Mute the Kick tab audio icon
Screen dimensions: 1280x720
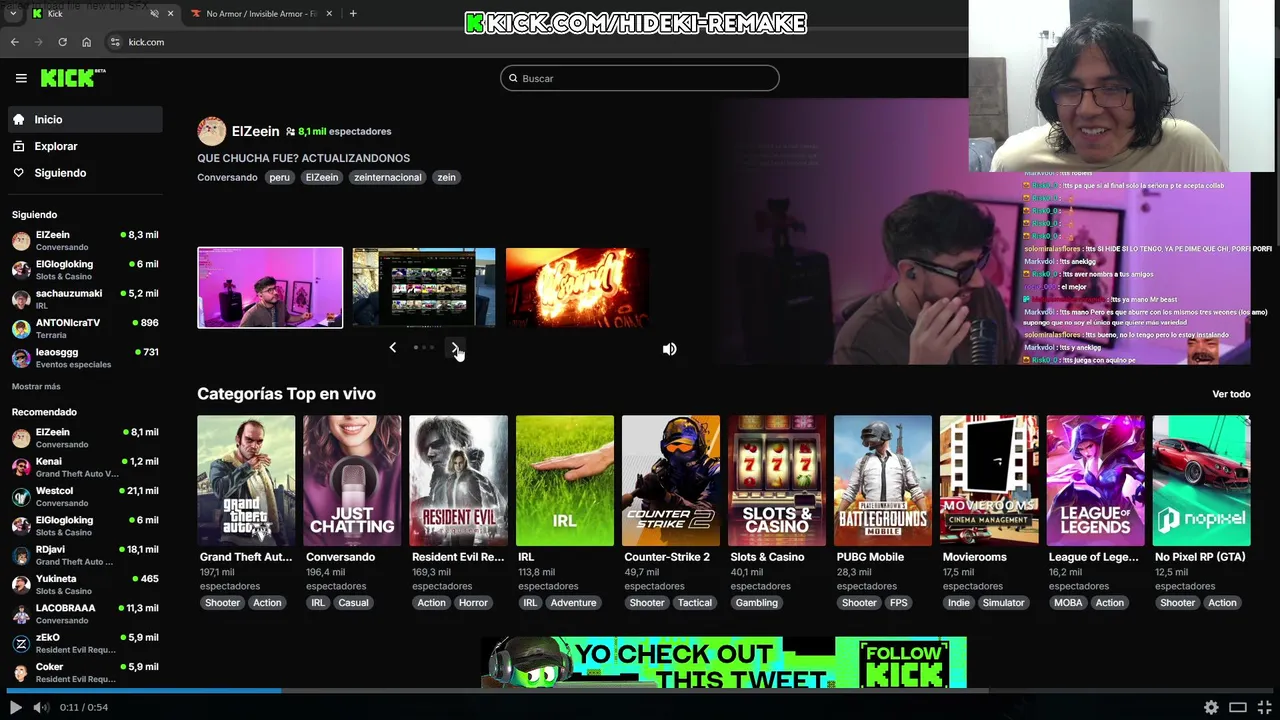[x=154, y=14]
